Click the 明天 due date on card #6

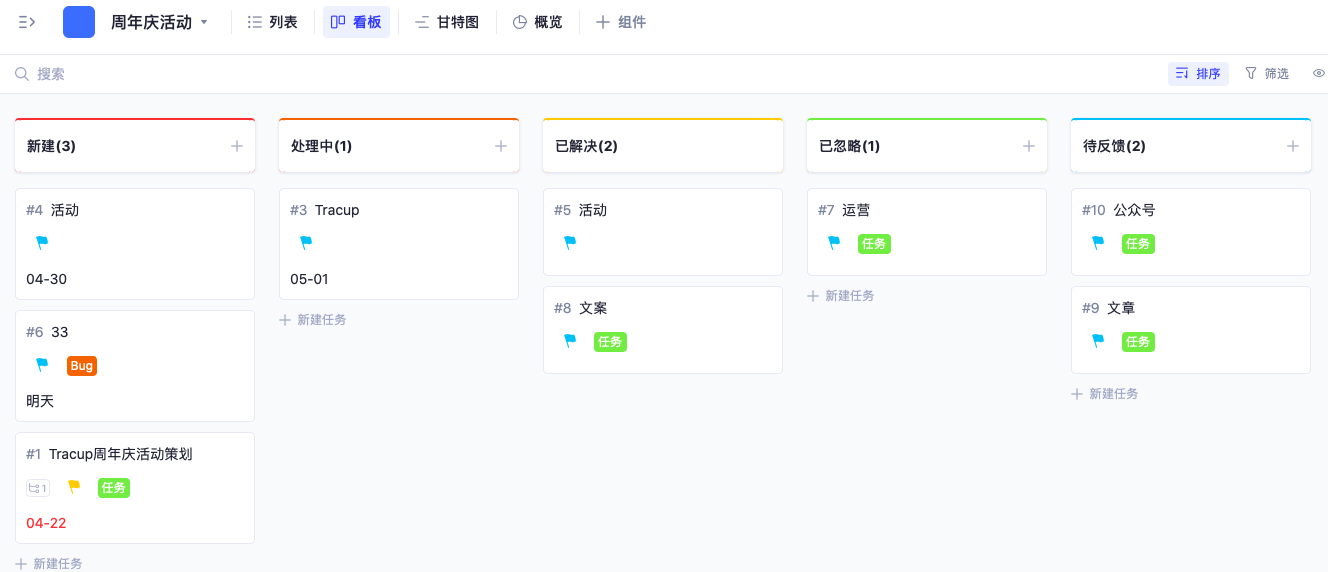[40, 401]
